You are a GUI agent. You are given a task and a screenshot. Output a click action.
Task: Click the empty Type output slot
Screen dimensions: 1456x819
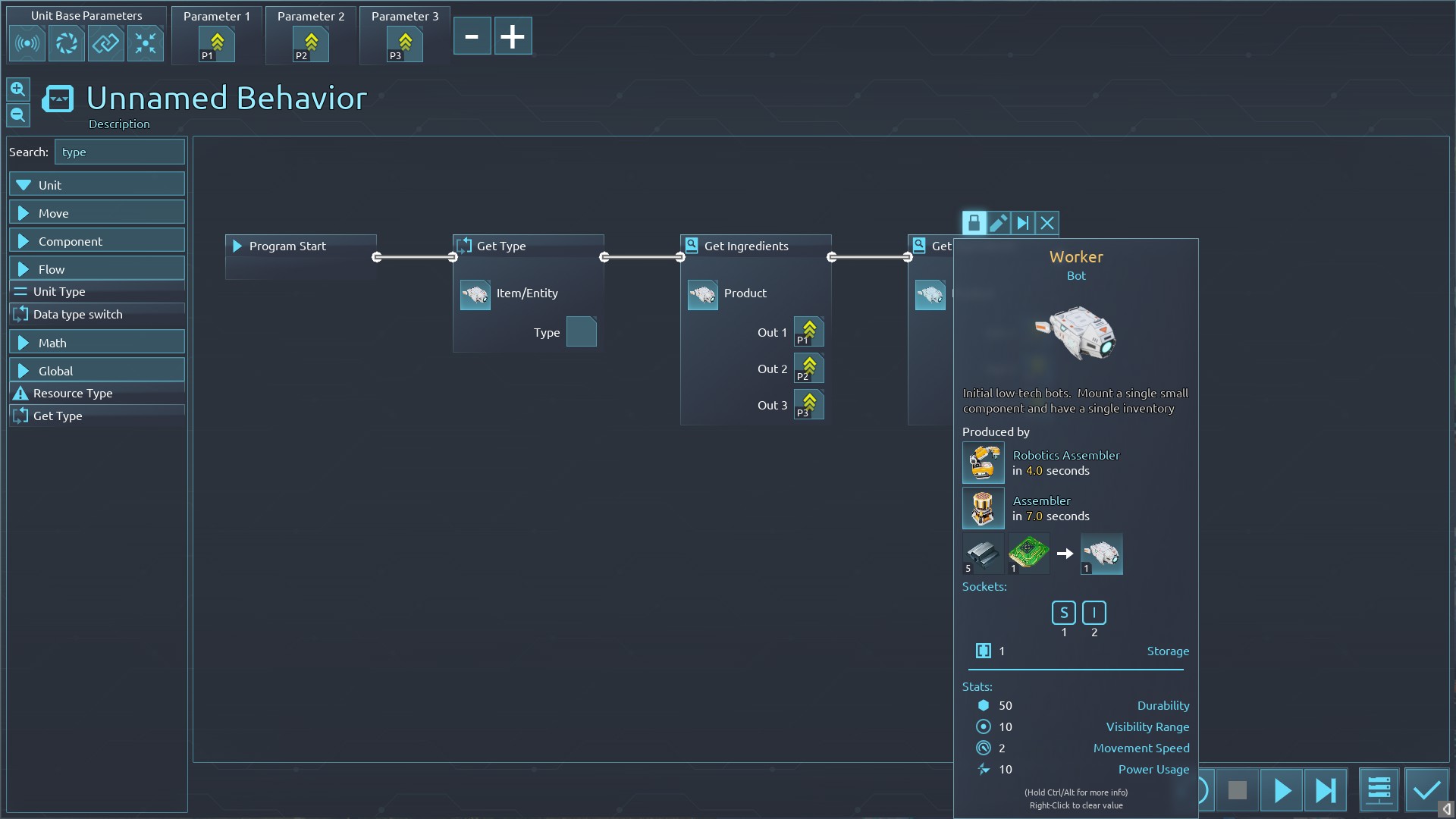point(582,332)
